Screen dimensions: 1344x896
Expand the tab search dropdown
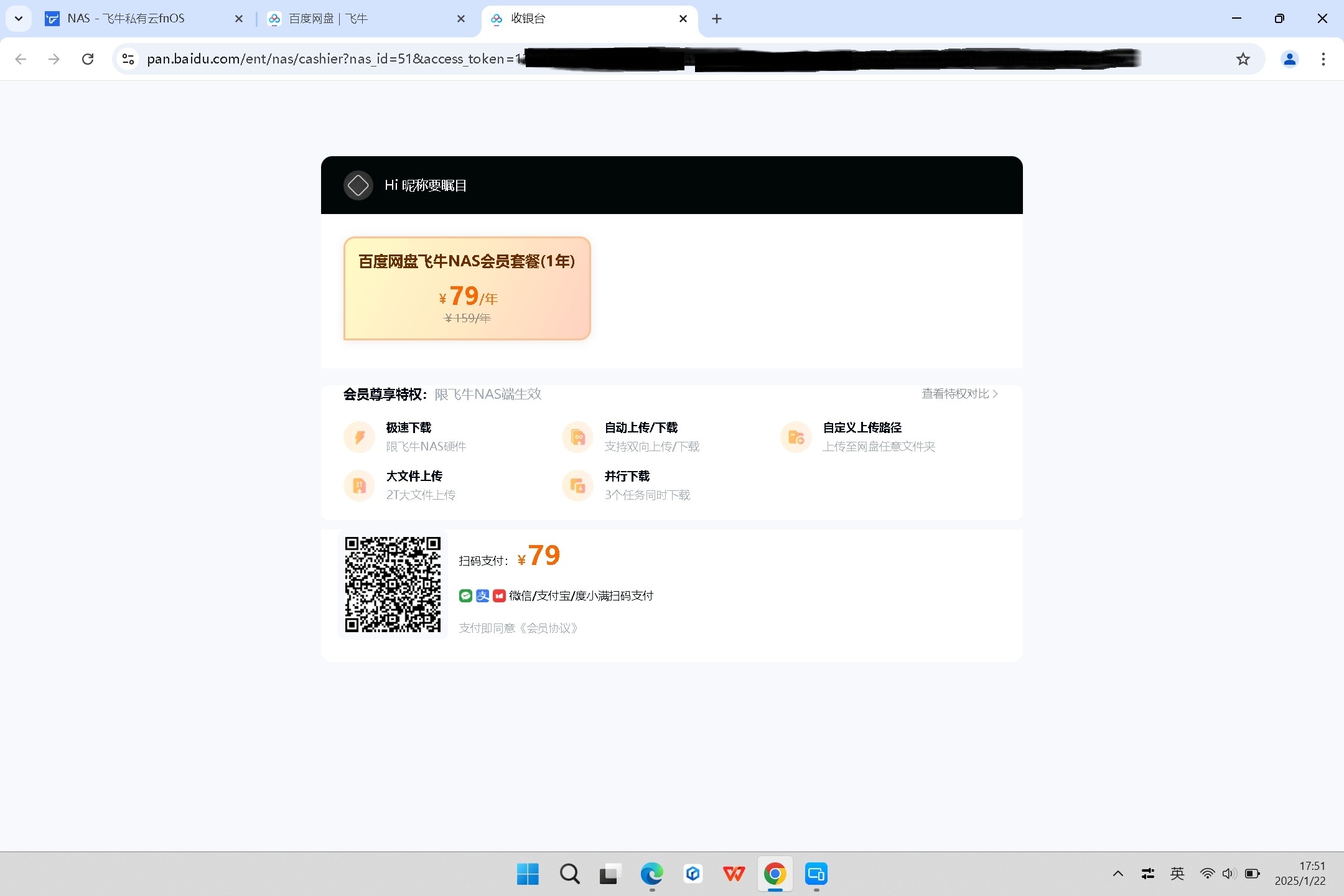coord(19,19)
